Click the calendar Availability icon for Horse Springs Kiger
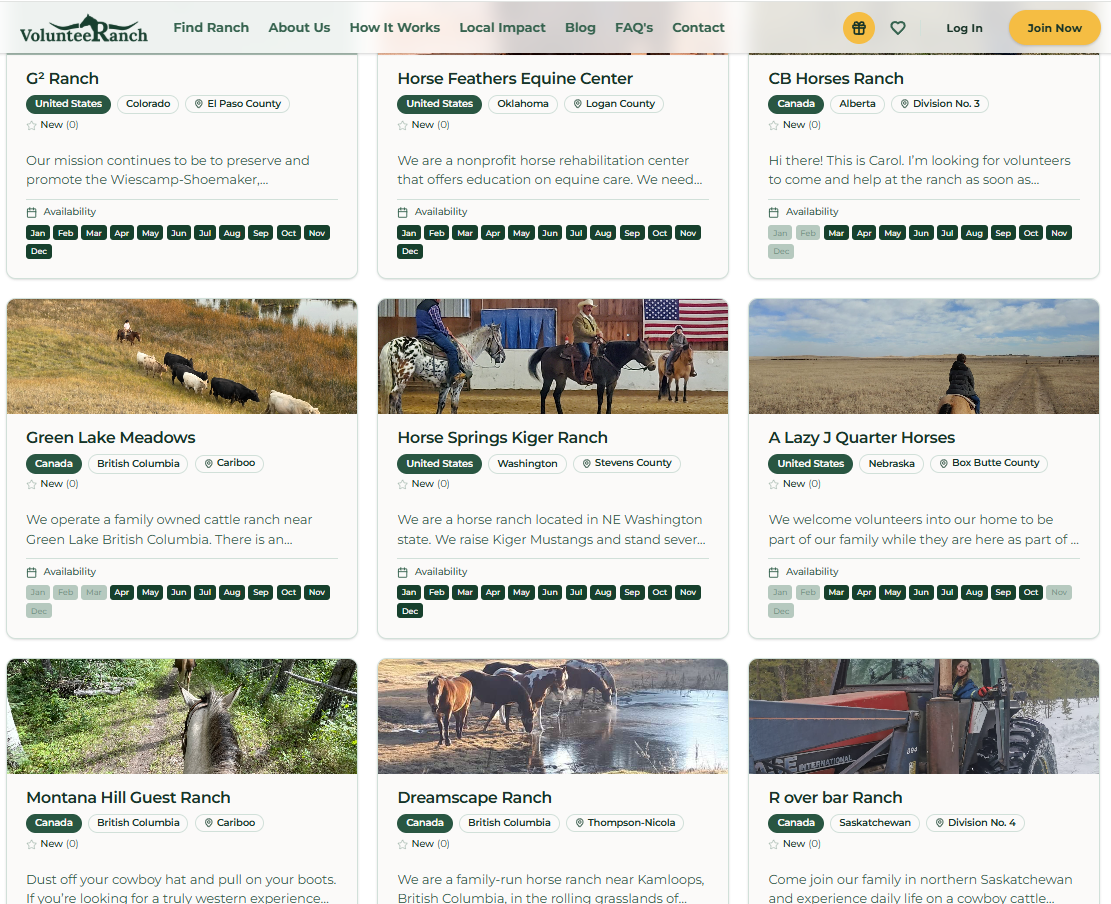1111x904 pixels. coord(402,572)
